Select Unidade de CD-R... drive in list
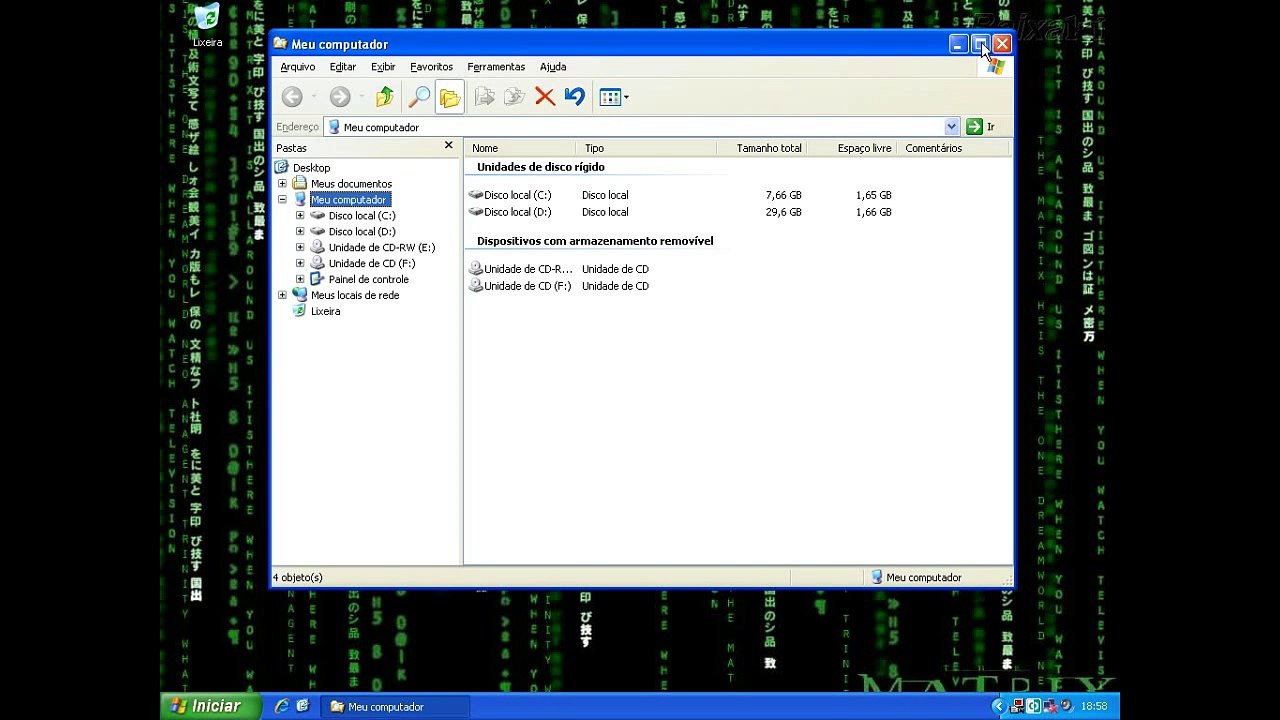1280x720 pixels. [x=528, y=269]
